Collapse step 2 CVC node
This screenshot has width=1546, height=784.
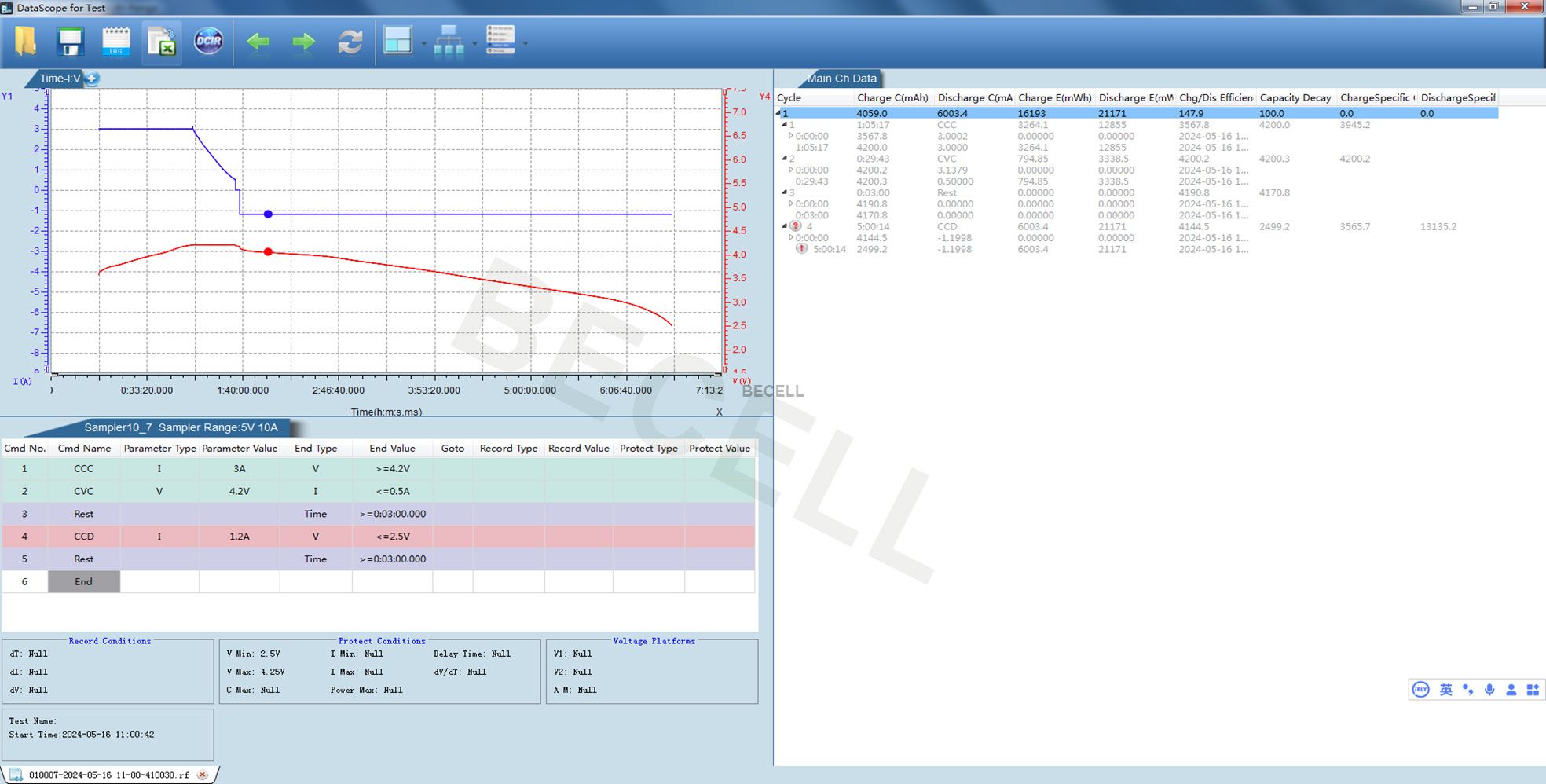tap(785, 158)
